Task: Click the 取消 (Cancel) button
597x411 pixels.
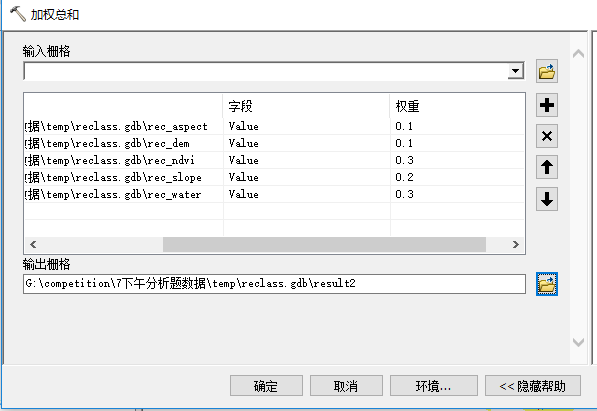Action: pos(346,386)
